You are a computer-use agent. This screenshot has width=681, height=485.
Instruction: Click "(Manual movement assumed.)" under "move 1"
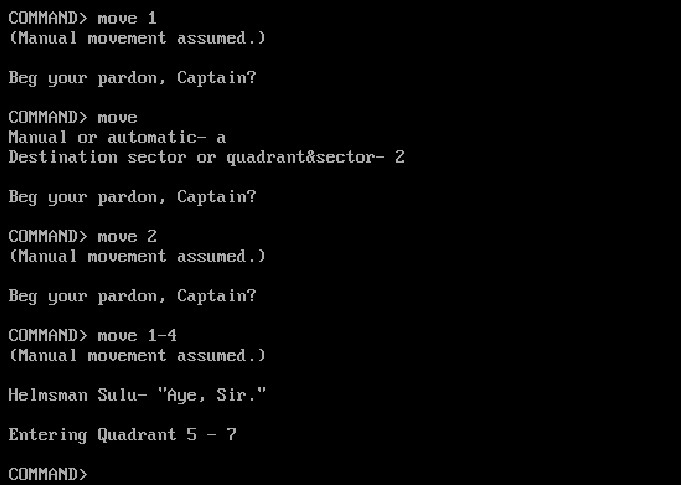(137, 38)
